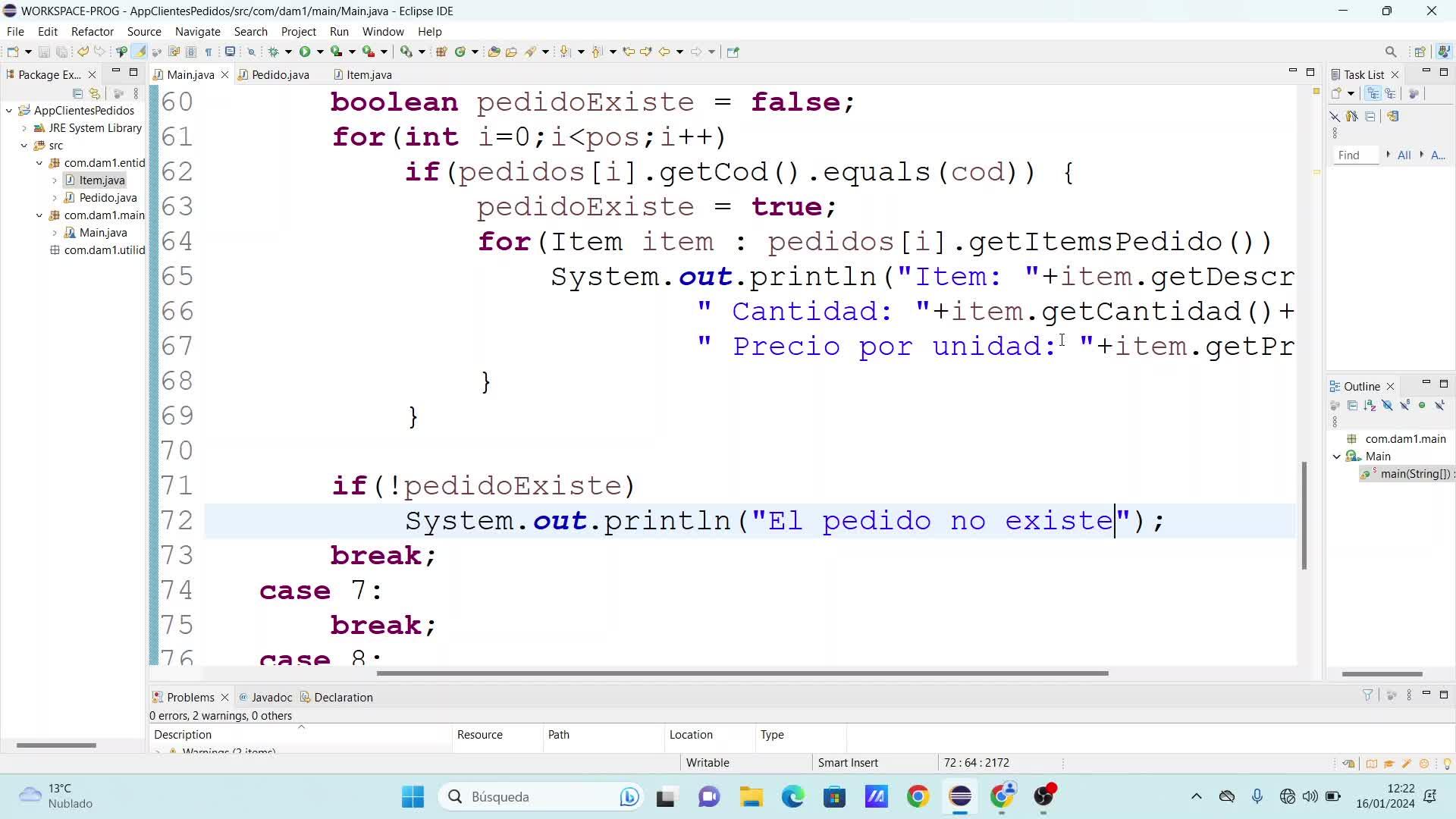Click the New Task icon in Task List

click(1337, 93)
